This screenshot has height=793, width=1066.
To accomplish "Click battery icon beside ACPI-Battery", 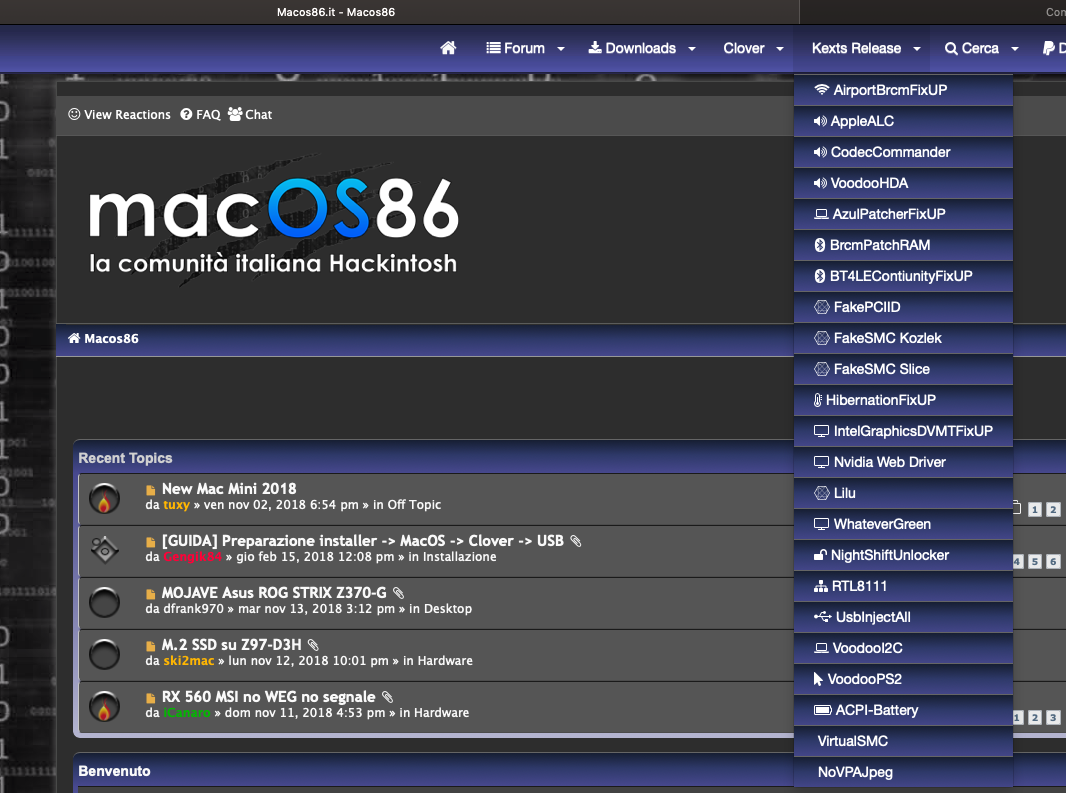I will [823, 710].
